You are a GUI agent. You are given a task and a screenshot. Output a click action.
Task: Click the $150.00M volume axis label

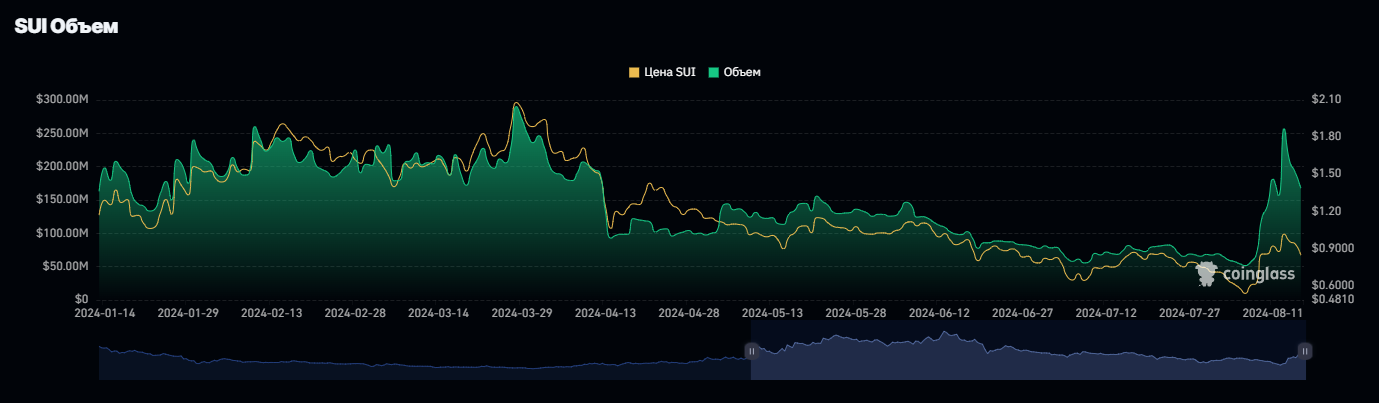[x=61, y=200]
